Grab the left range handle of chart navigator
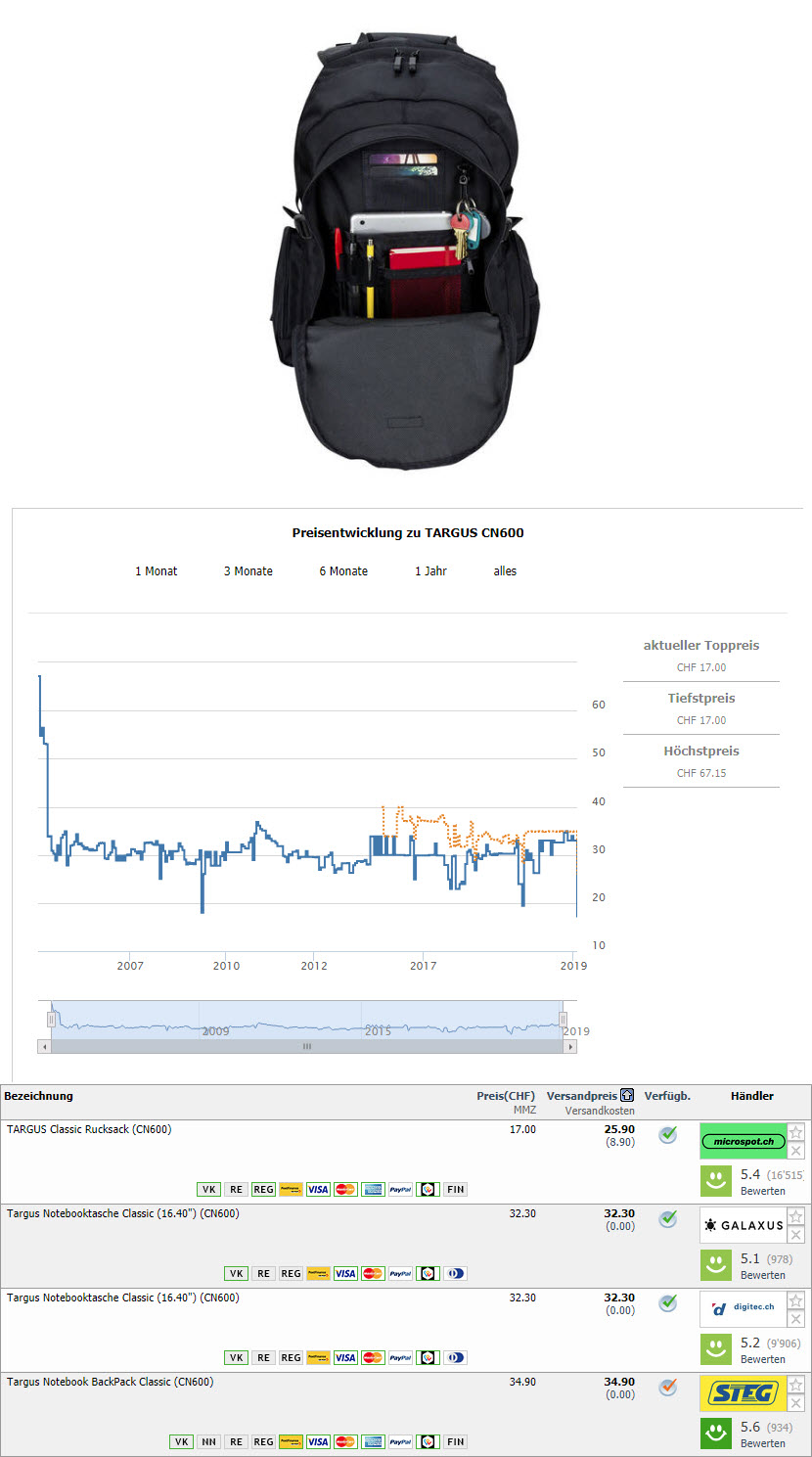Image resolution: width=812 pixels, height=1457 pixels. [52, 1020]
